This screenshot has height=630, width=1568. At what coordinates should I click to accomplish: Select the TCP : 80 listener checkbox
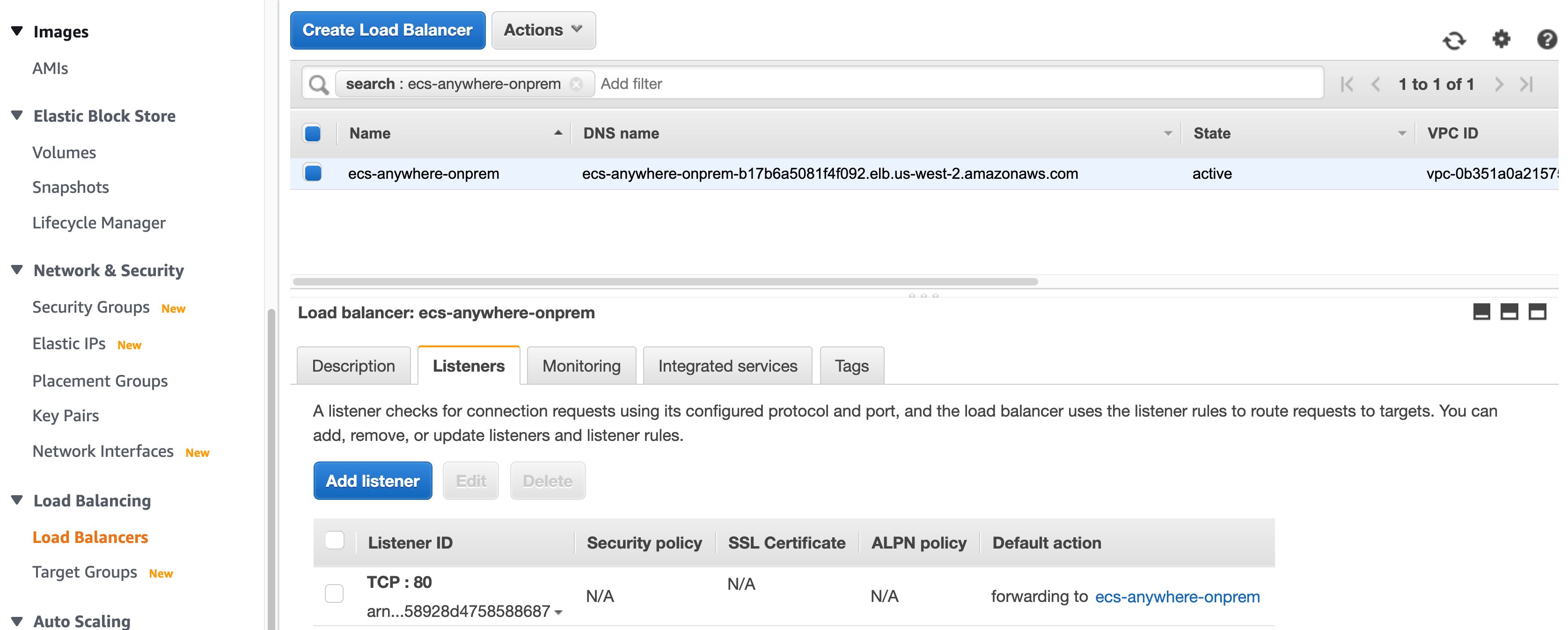pyautogui.click(x=334, y=593)
